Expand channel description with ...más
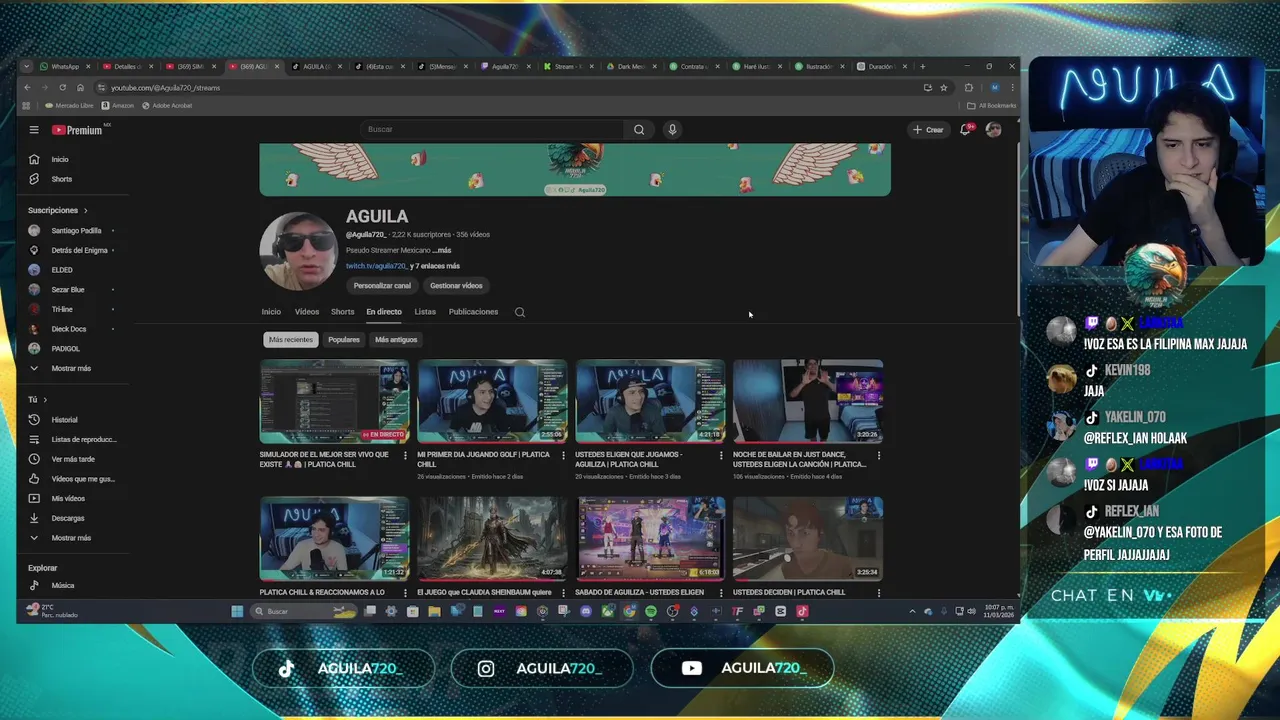1280x720 pixels. (441, 250)
